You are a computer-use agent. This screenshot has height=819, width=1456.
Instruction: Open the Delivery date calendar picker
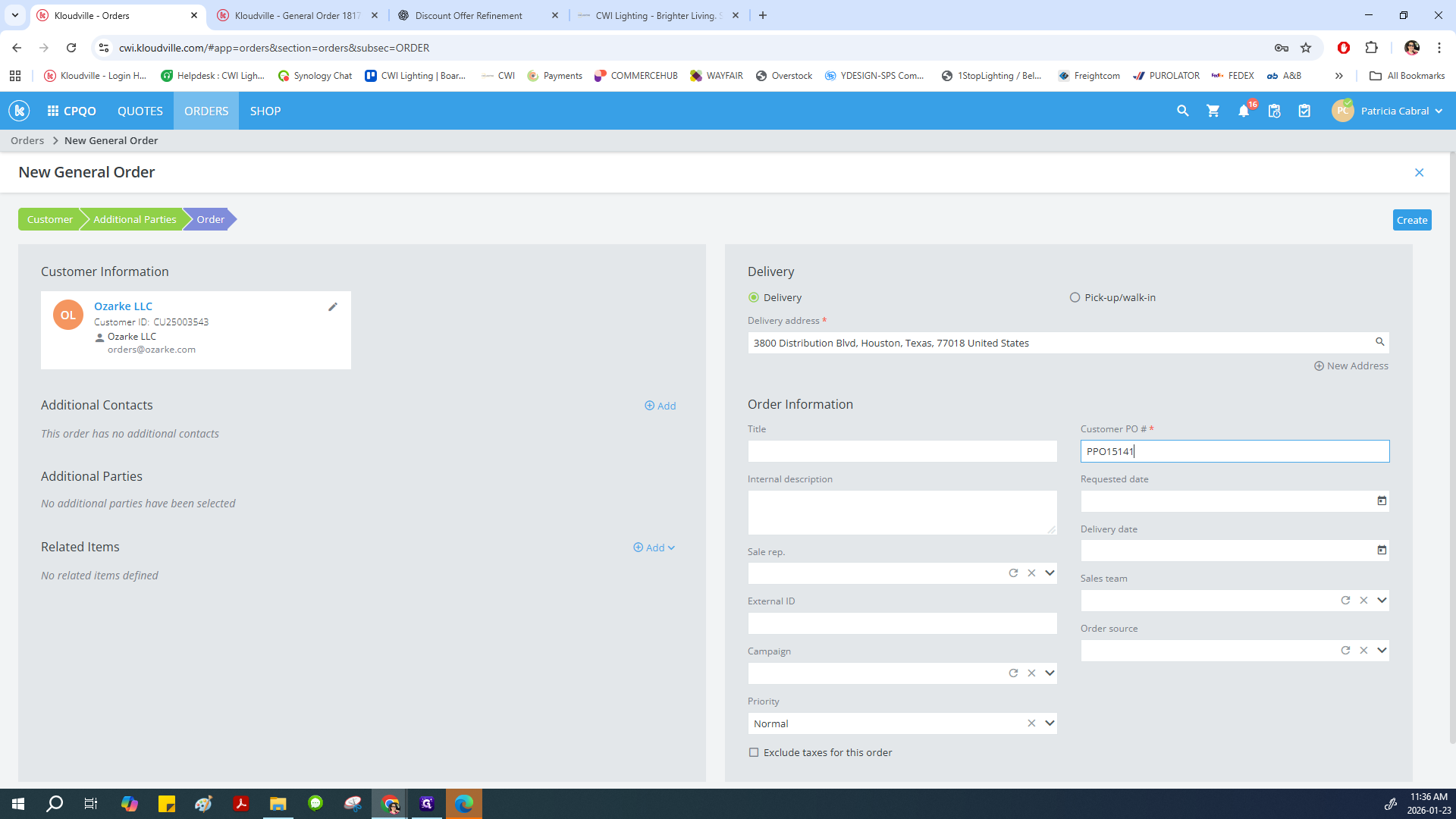[1381, 551]
